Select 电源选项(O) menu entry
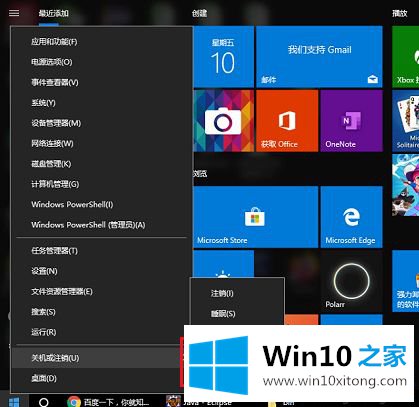 [x=101, y=62]
